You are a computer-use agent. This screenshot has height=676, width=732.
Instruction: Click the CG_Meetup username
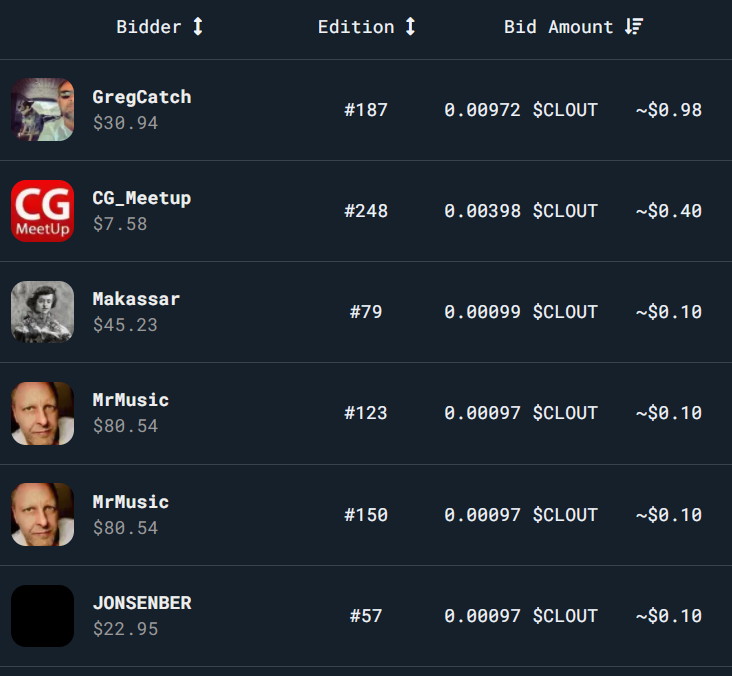[x=142, y=198]
